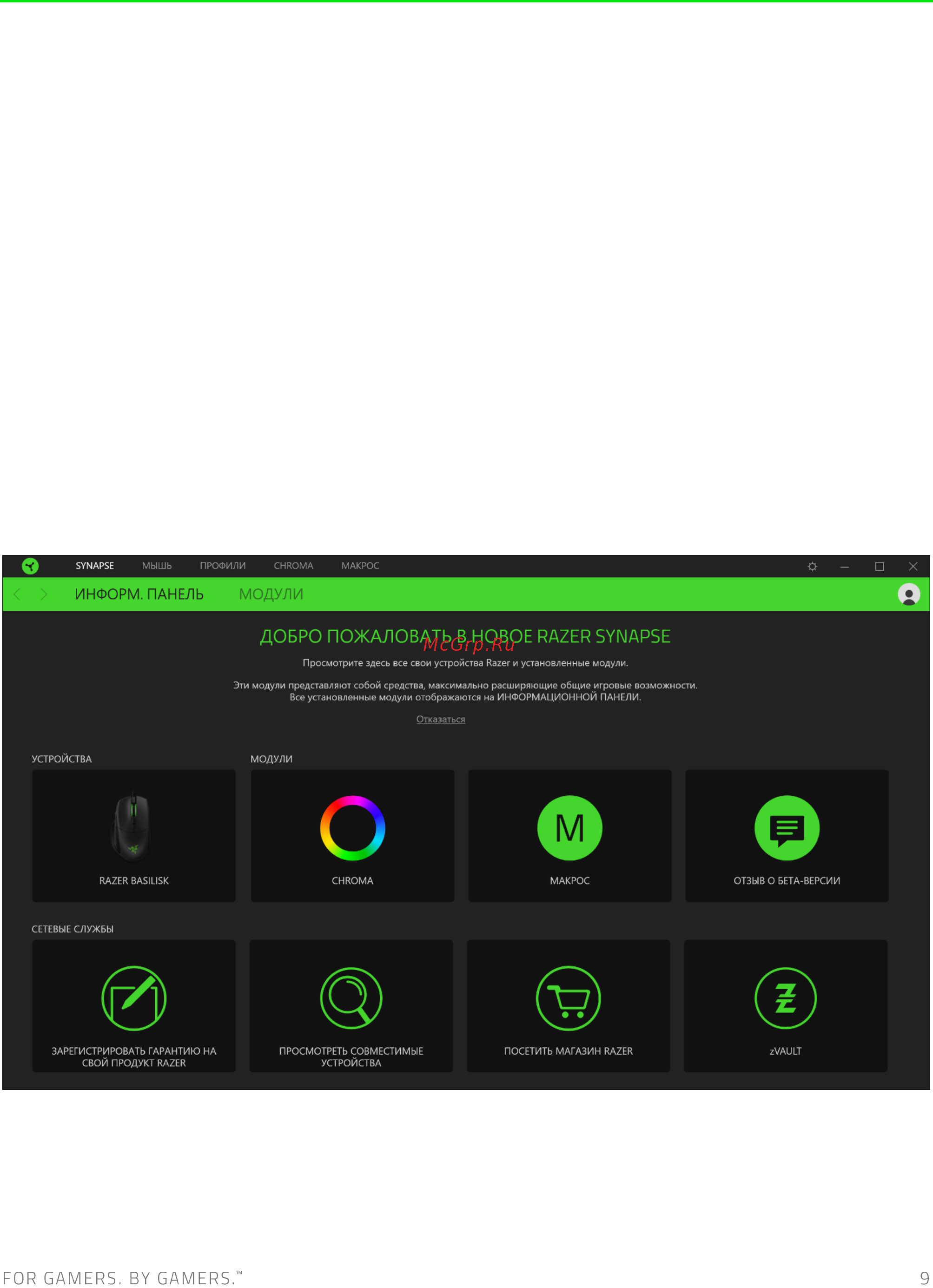This screenshot has width=933, height=1288.
Task: Open the zVault icon
Action: [x=785, y=998]
